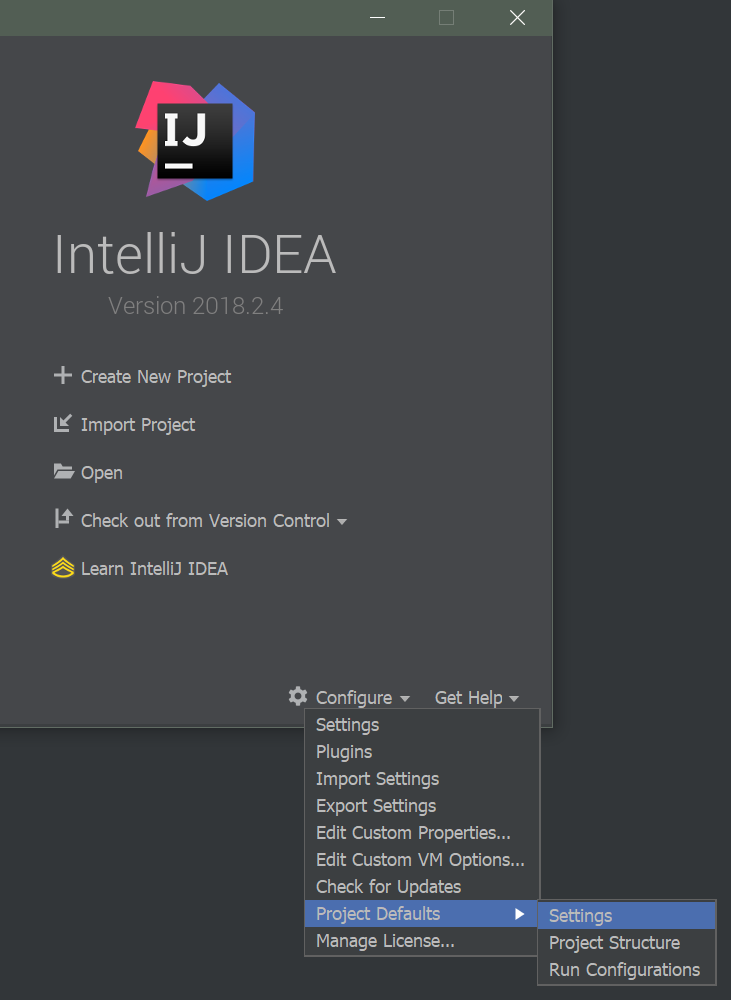Image resolution: width=731 pixels, height=1000 pixels.
Task: Click the version control checkout icon
Action: (63, 518)
